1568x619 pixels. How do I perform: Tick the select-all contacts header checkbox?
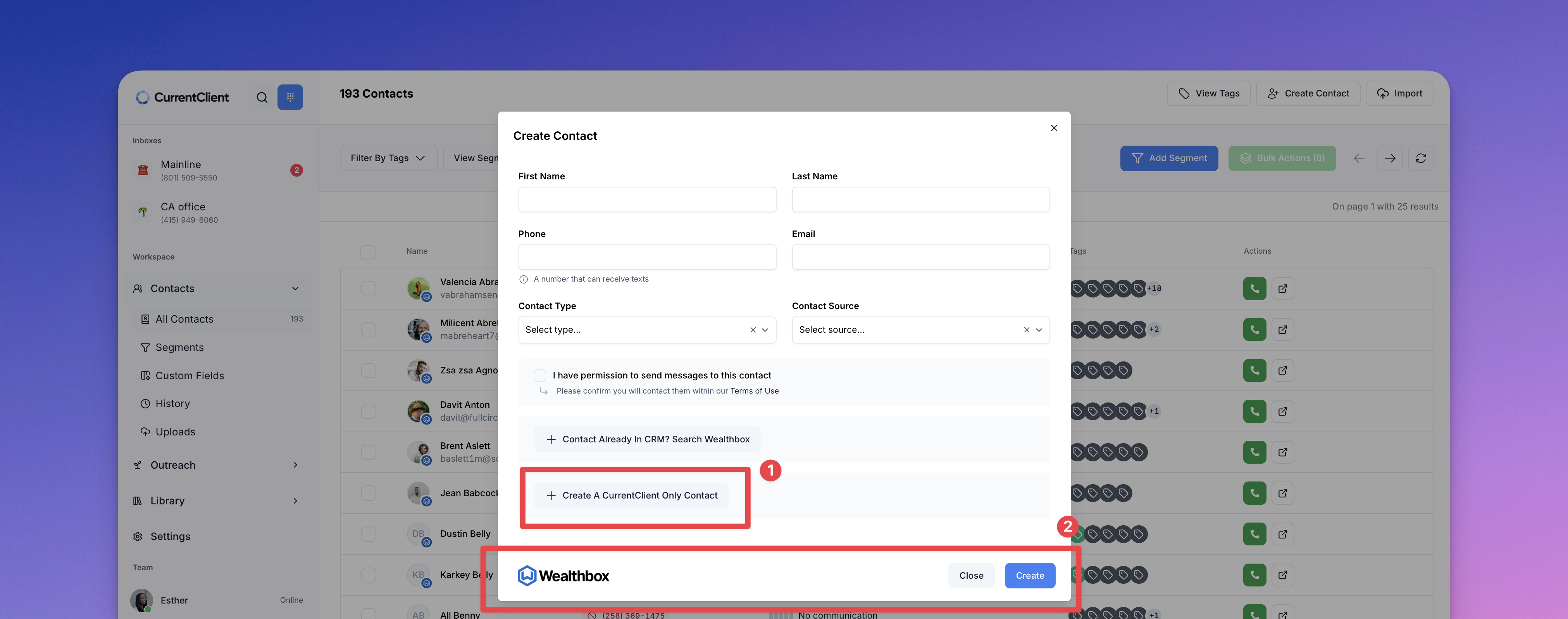click(368, 252)
